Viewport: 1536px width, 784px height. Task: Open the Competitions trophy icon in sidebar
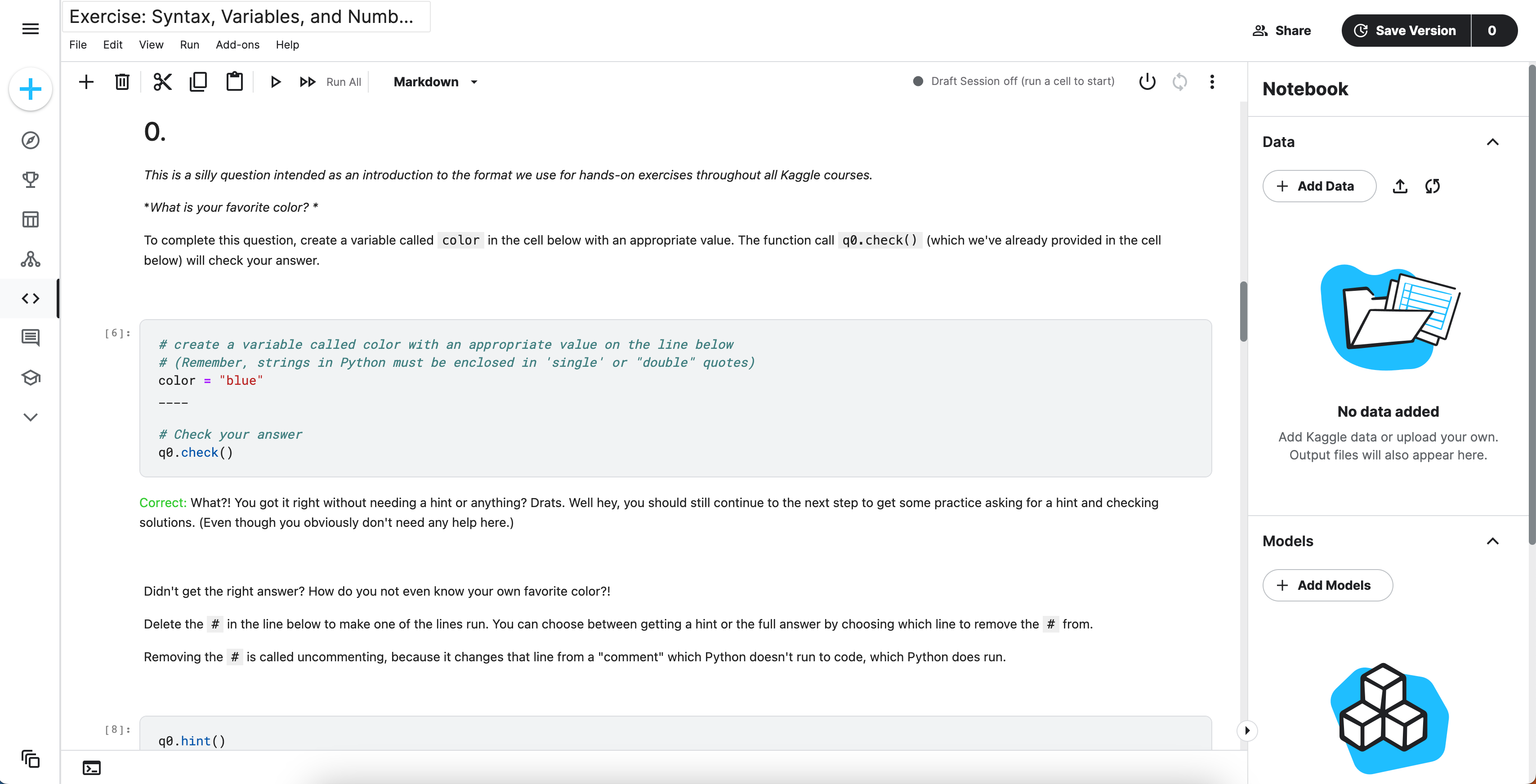pos(30,179)
